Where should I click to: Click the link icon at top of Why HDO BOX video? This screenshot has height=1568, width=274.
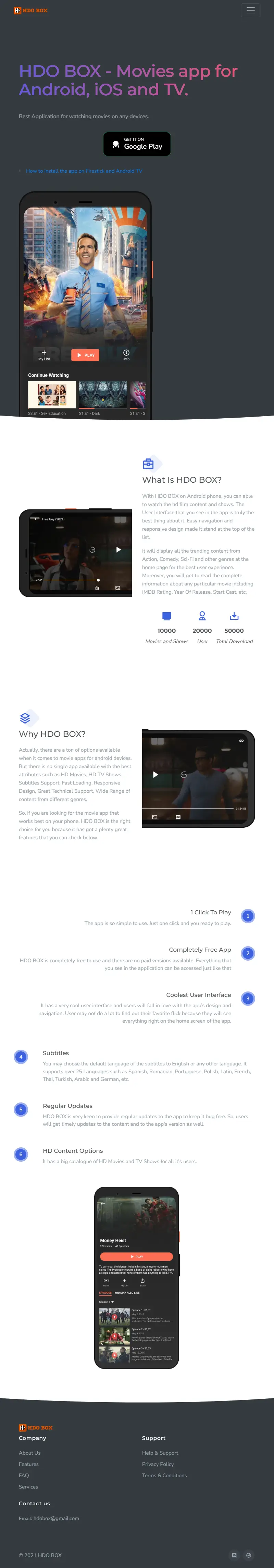(x=241, y=741)
